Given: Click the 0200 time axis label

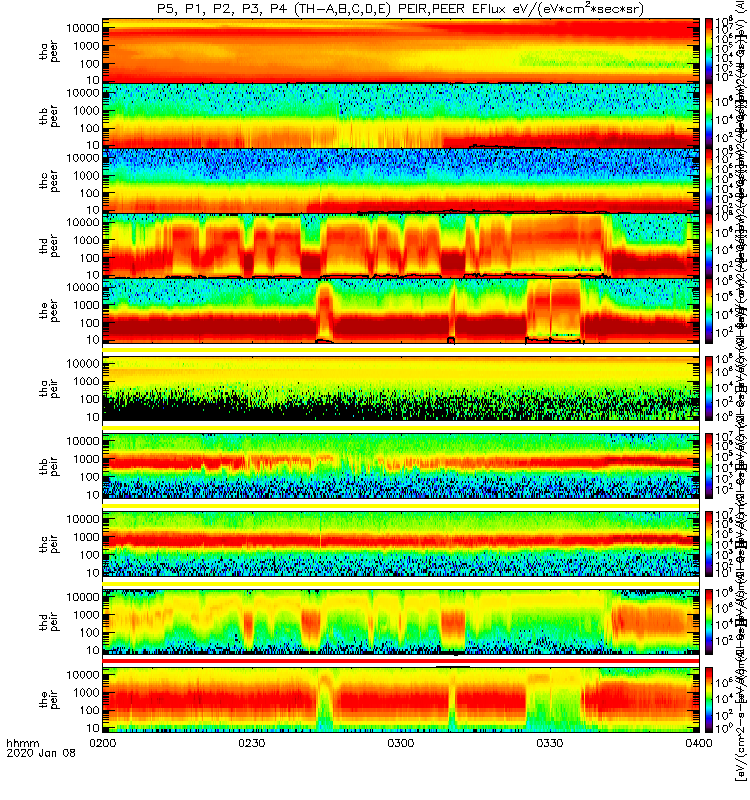Looking at the screenshot, I should tap(103, 743).
